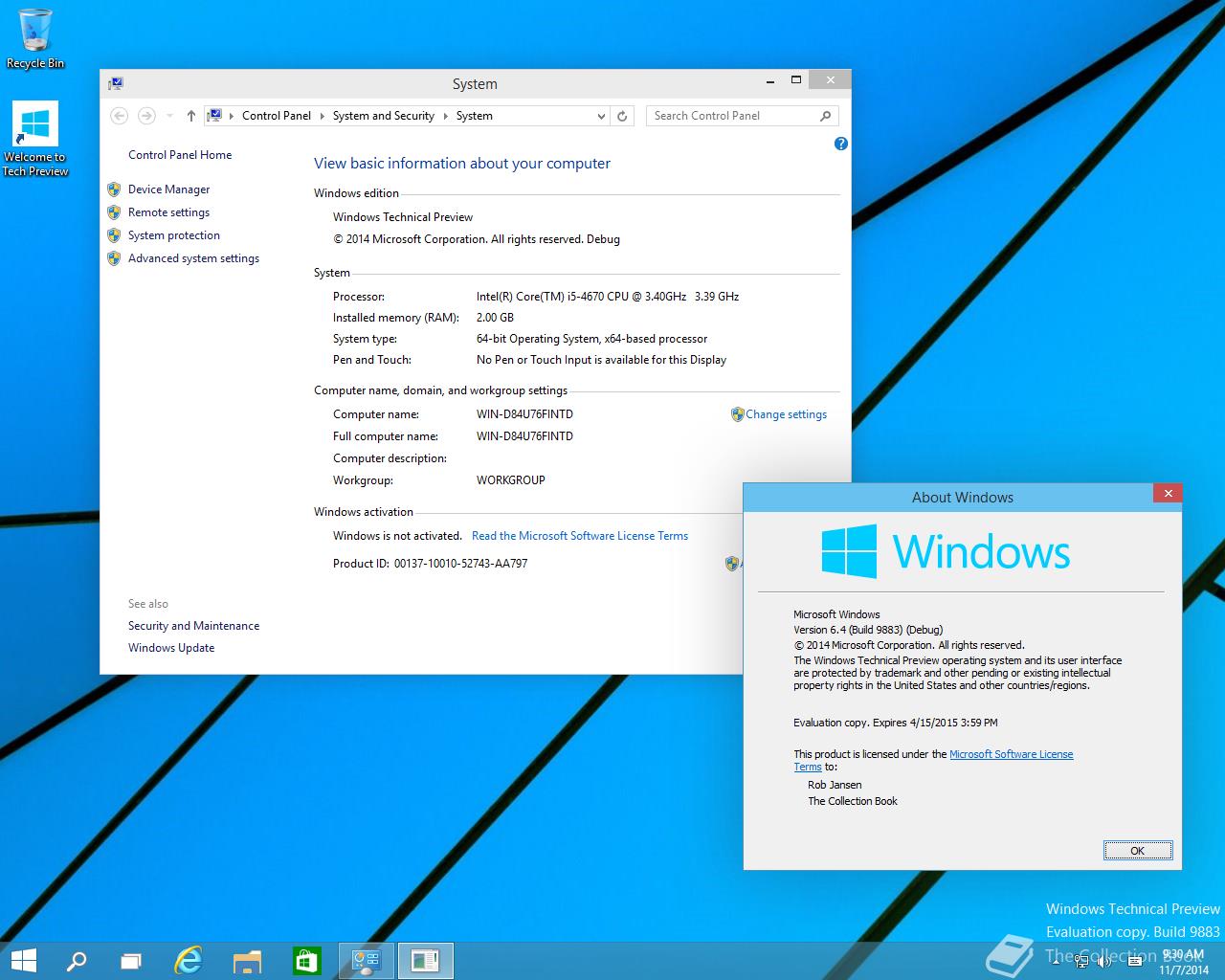
Task: Maximize the System window
Action: point(795,80)
